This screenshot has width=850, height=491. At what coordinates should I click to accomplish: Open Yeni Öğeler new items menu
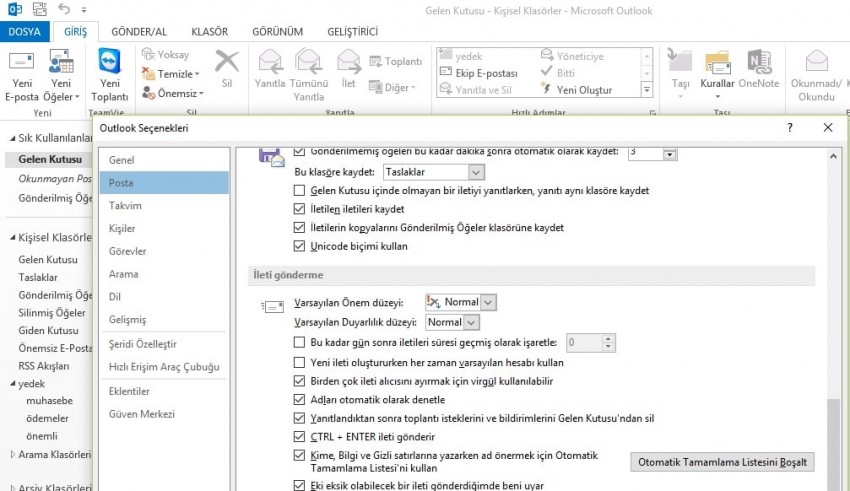coord(61,75)
